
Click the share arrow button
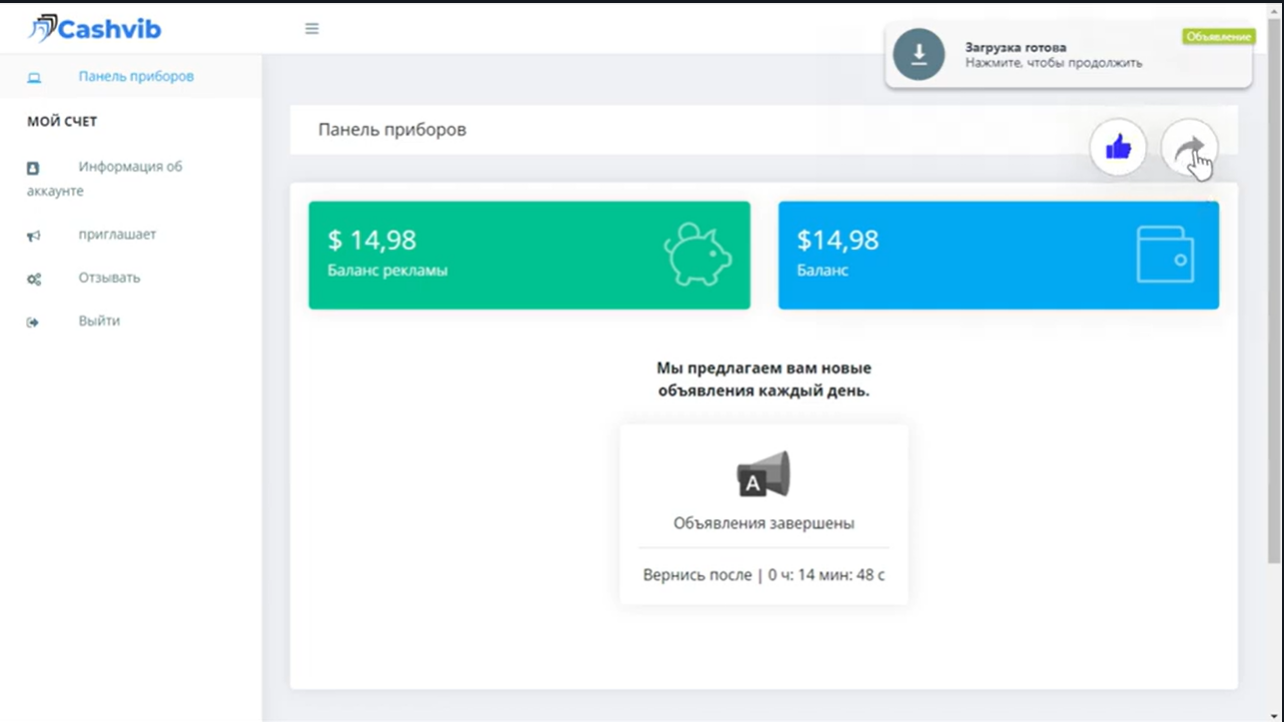[1189, 149]
